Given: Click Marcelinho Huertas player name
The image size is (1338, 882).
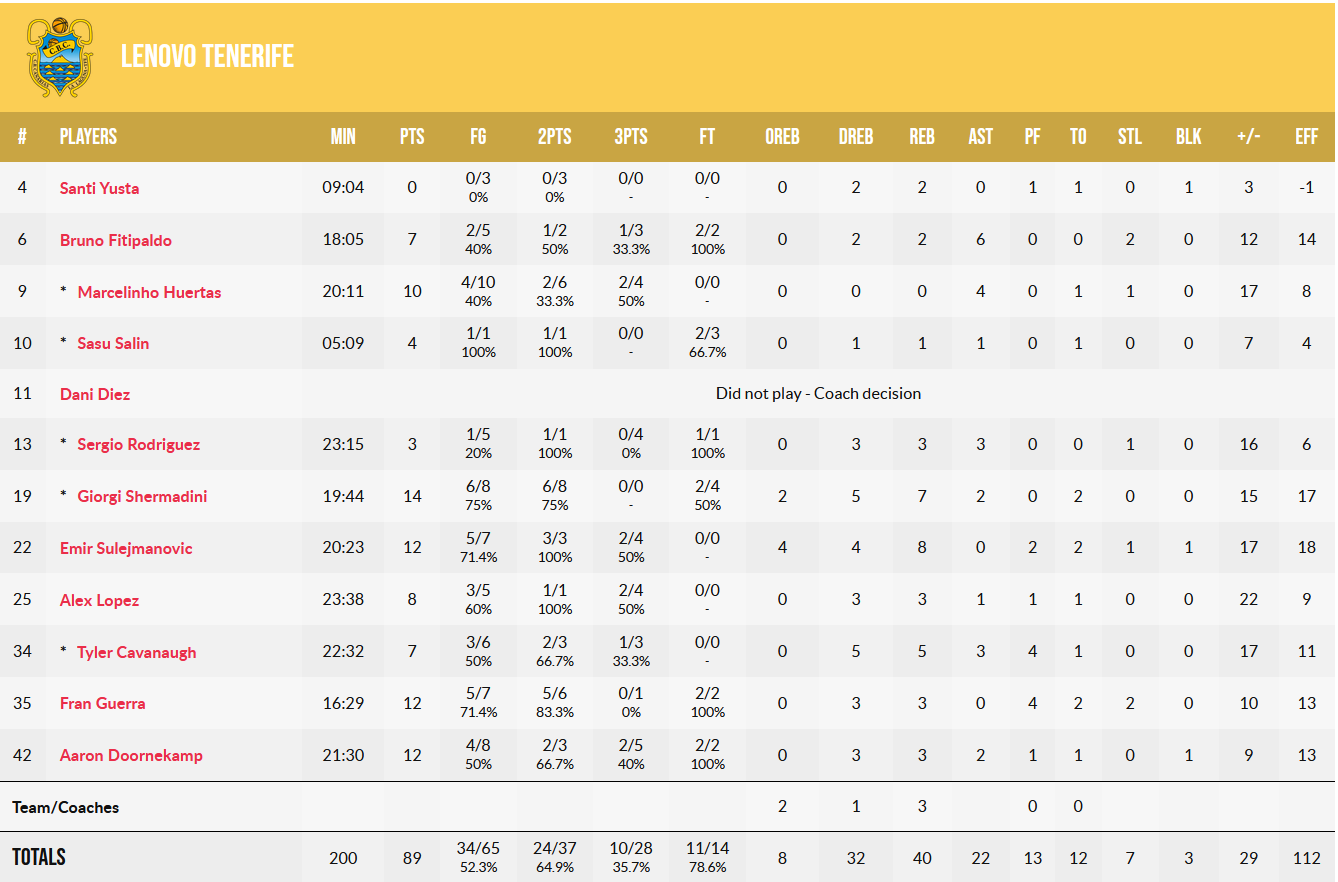Looking at the screenshot, I should [x=149, y=292].
